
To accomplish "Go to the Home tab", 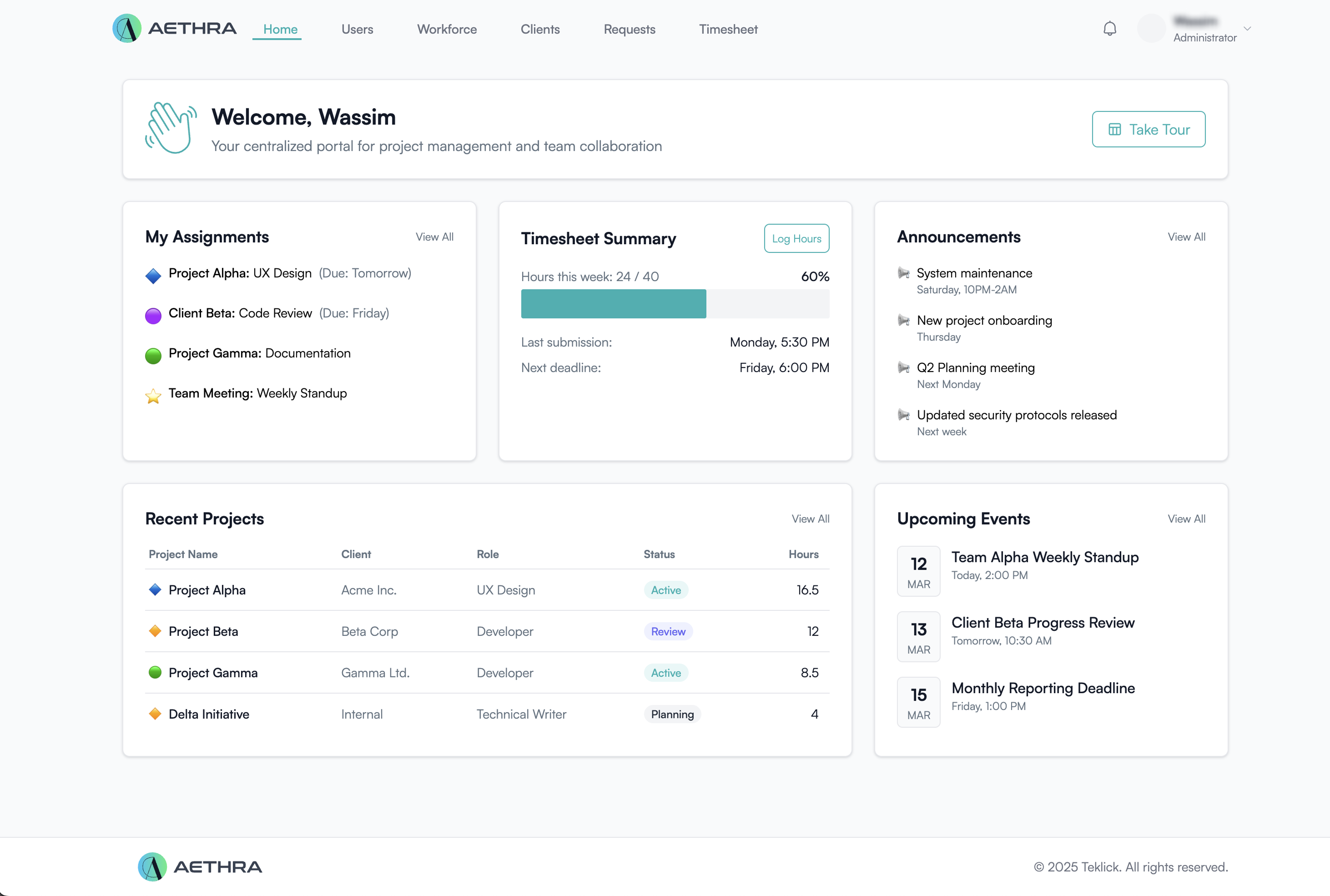I will coord(280,29).
